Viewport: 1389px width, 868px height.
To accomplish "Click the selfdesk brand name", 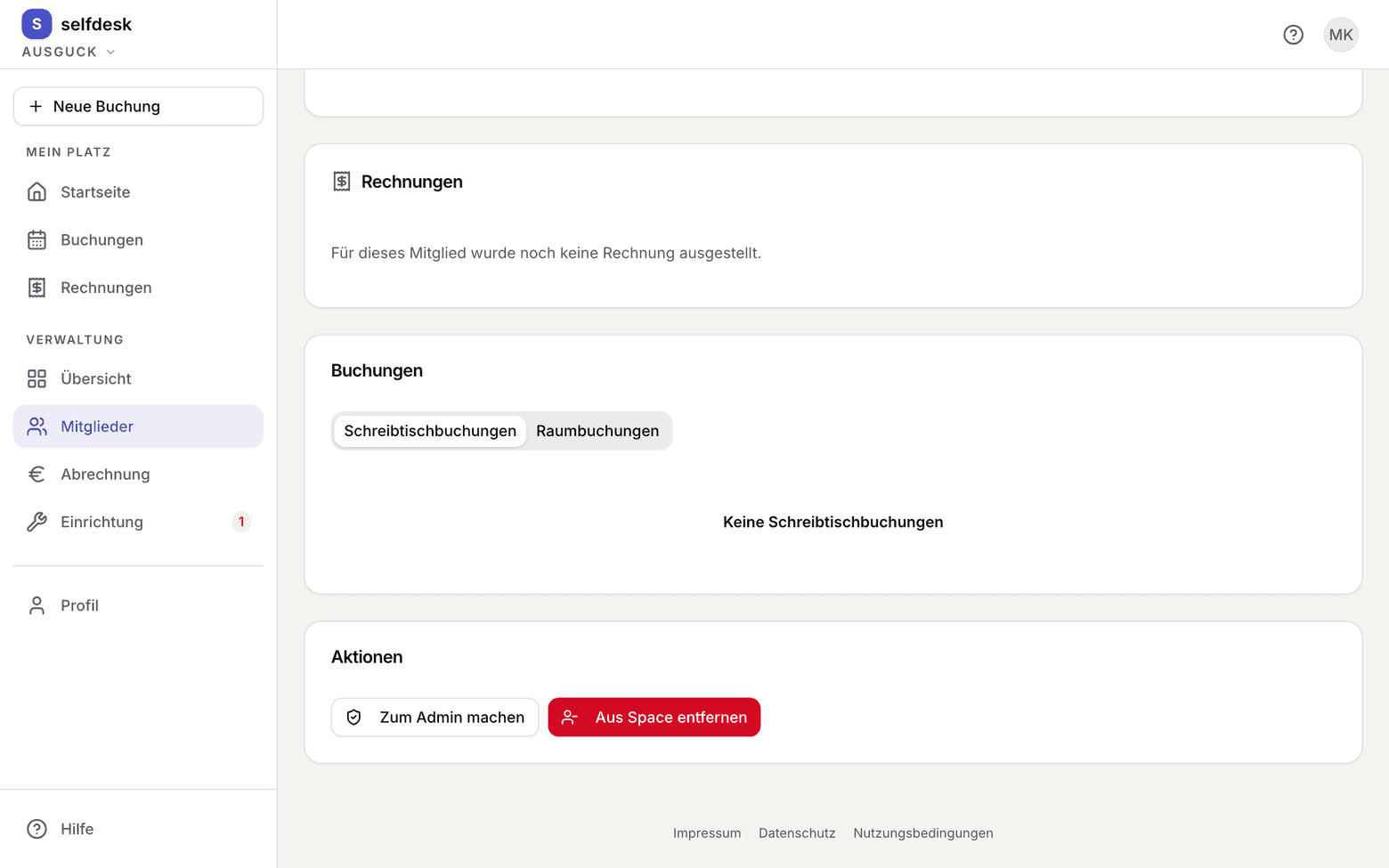I will pos(96,24).
